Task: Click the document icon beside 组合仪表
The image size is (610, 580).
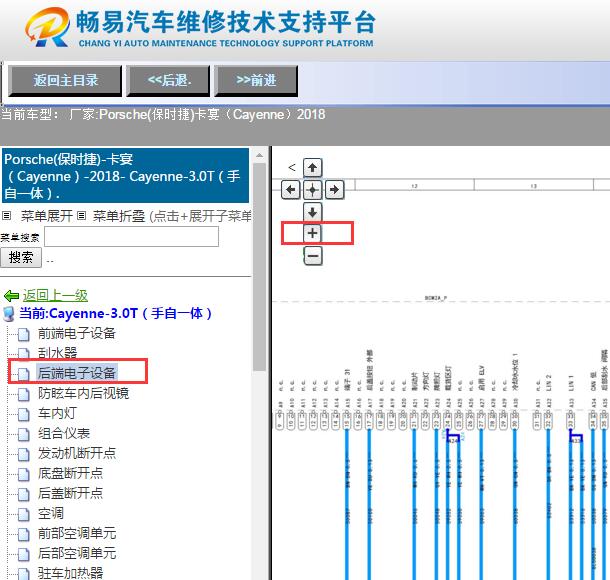Action: coord(23,434)
